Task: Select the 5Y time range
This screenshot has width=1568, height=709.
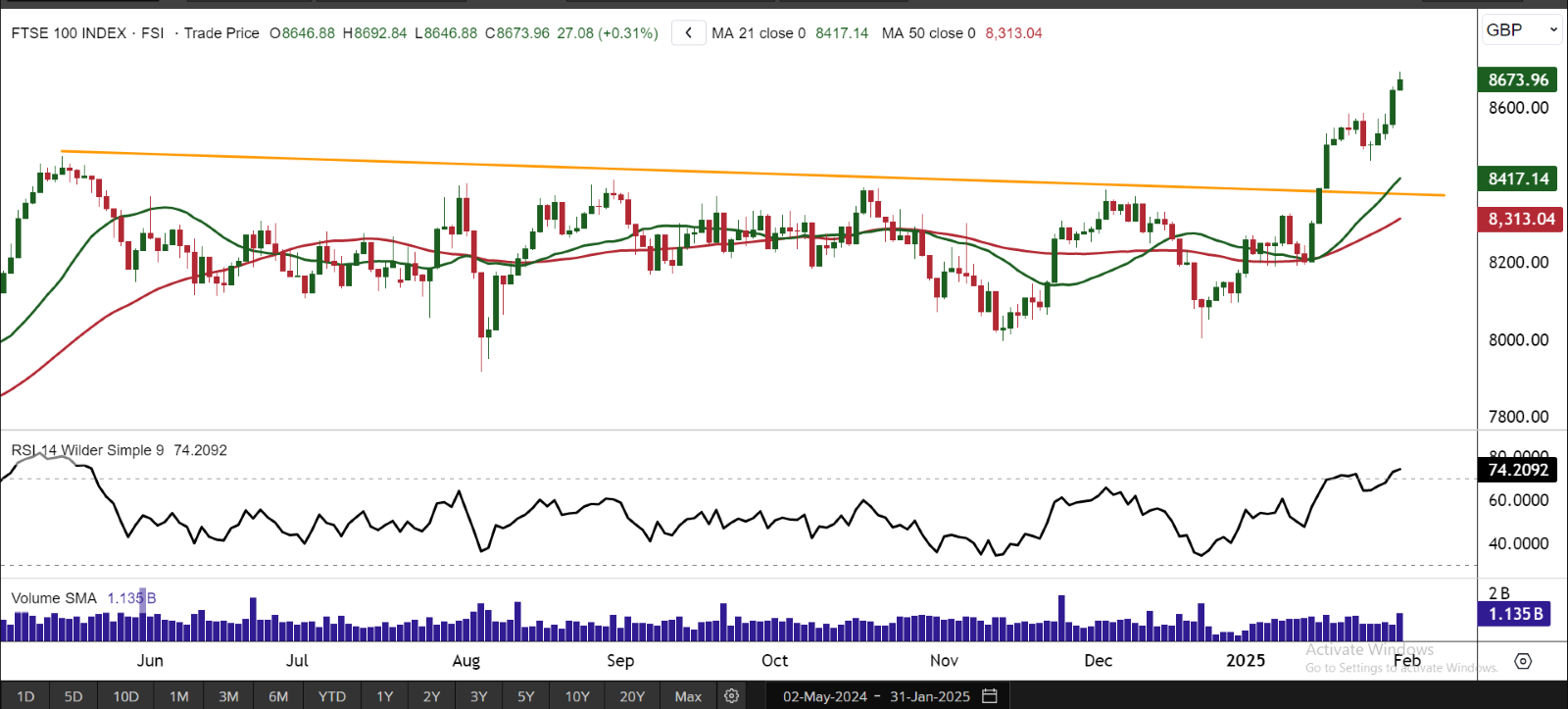Action: 525,696
